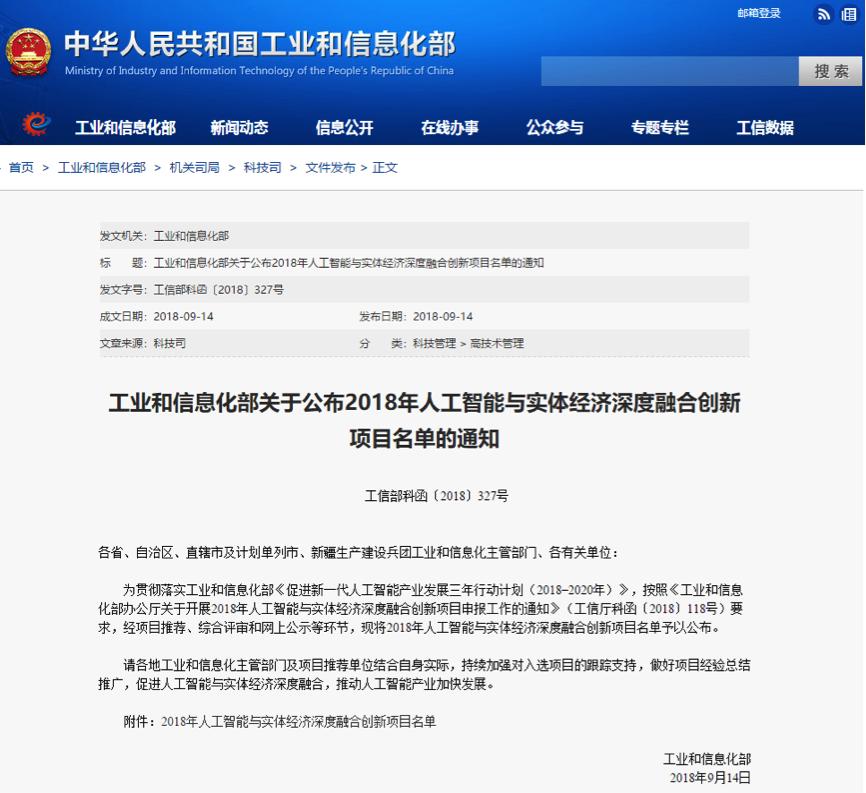
Task: Focus the site search input field
Action: [x=670, y=71]
